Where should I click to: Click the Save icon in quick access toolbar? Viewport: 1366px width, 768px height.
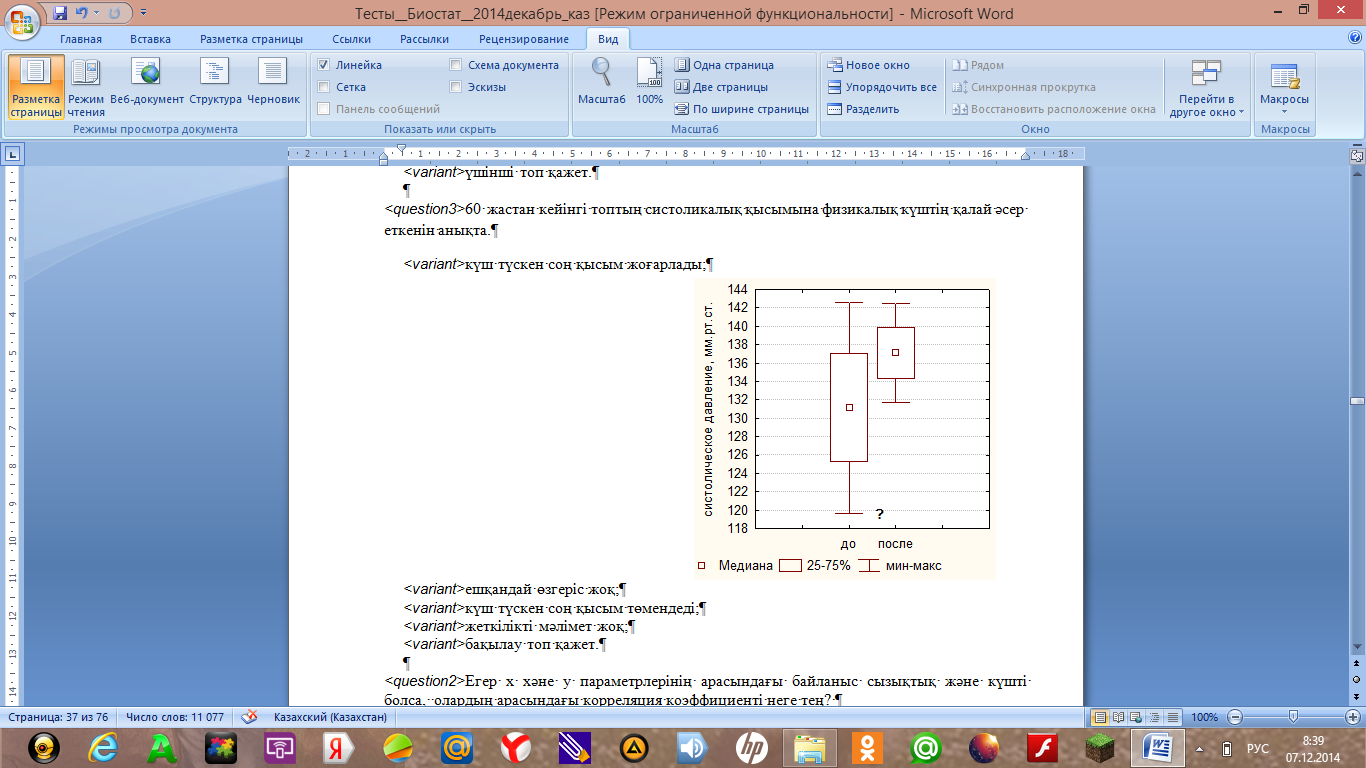60,14
